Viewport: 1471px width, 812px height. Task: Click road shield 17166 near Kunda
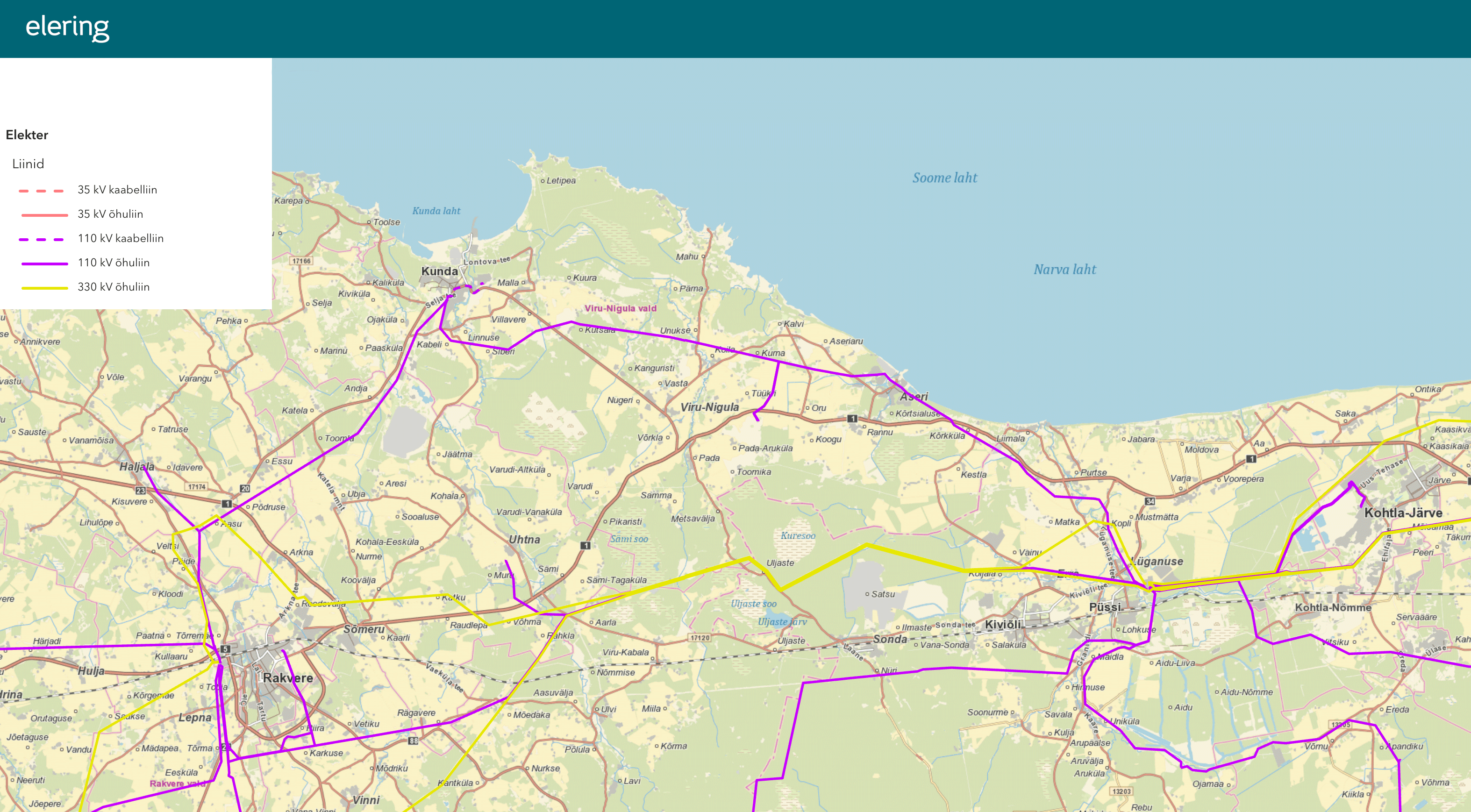click(301, 261)
